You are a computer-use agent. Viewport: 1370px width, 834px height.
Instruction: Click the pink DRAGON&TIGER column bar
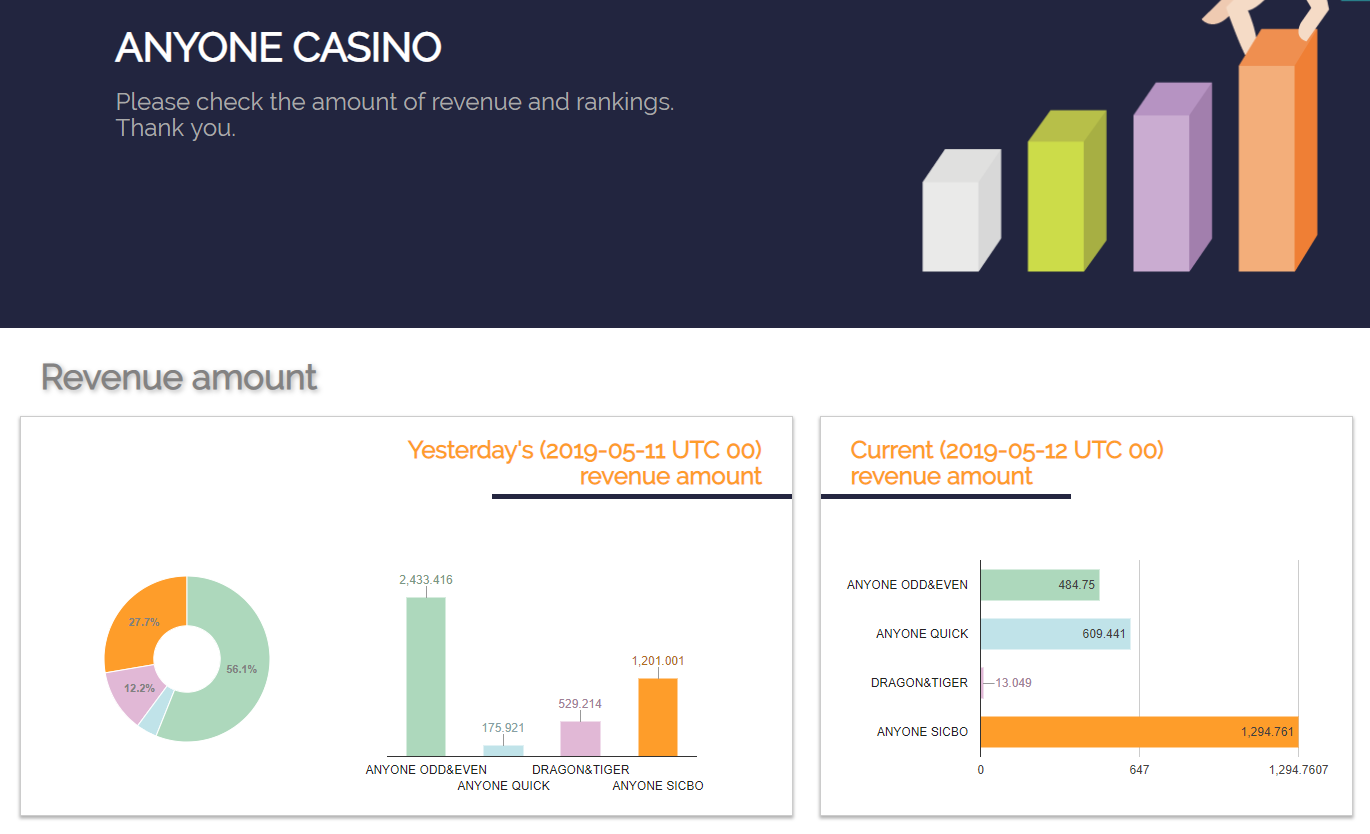tap(580, 738)
